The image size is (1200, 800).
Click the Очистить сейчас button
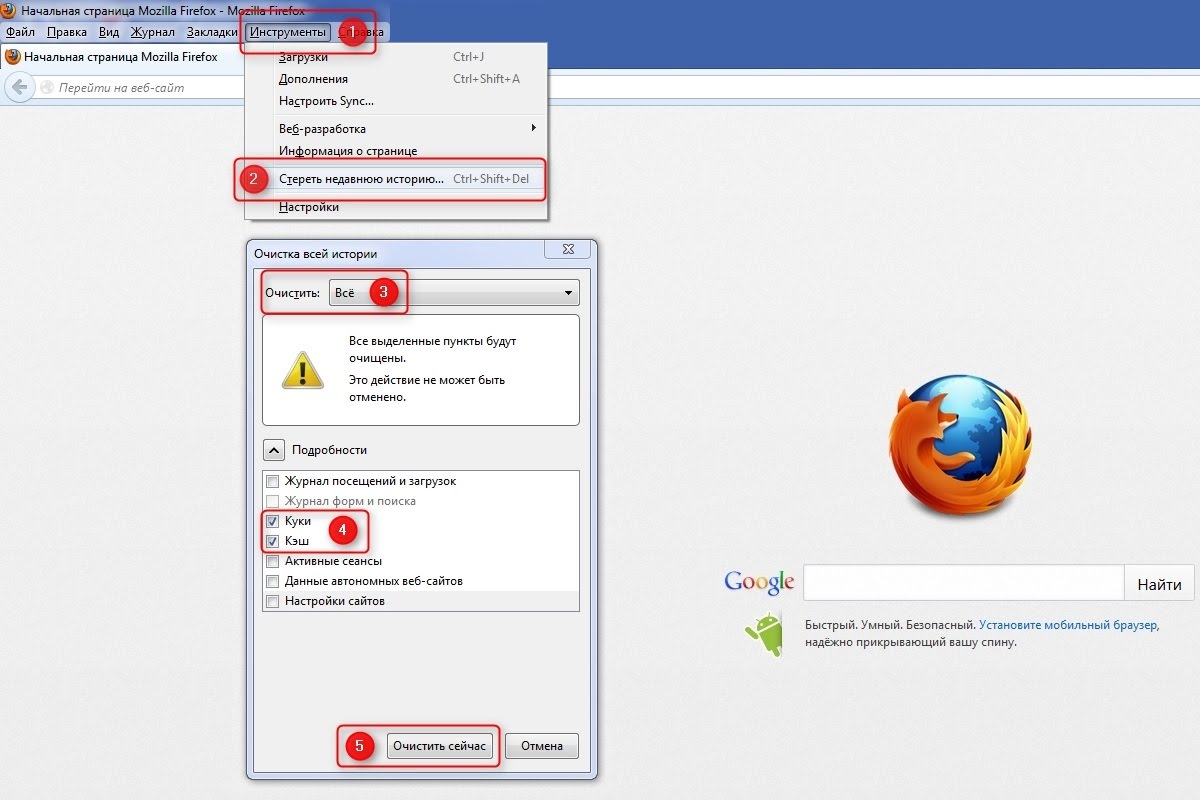pos(440,746)
